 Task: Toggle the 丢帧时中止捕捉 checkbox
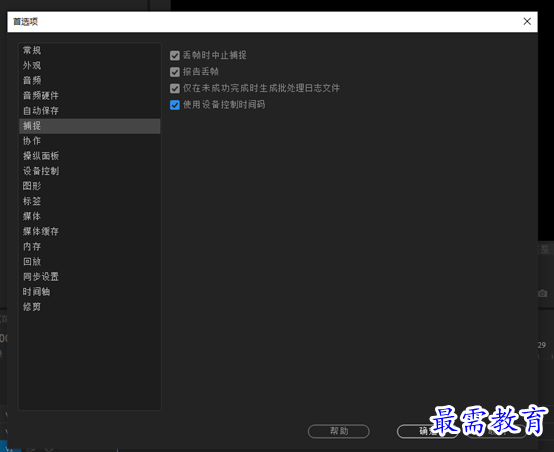175,55
